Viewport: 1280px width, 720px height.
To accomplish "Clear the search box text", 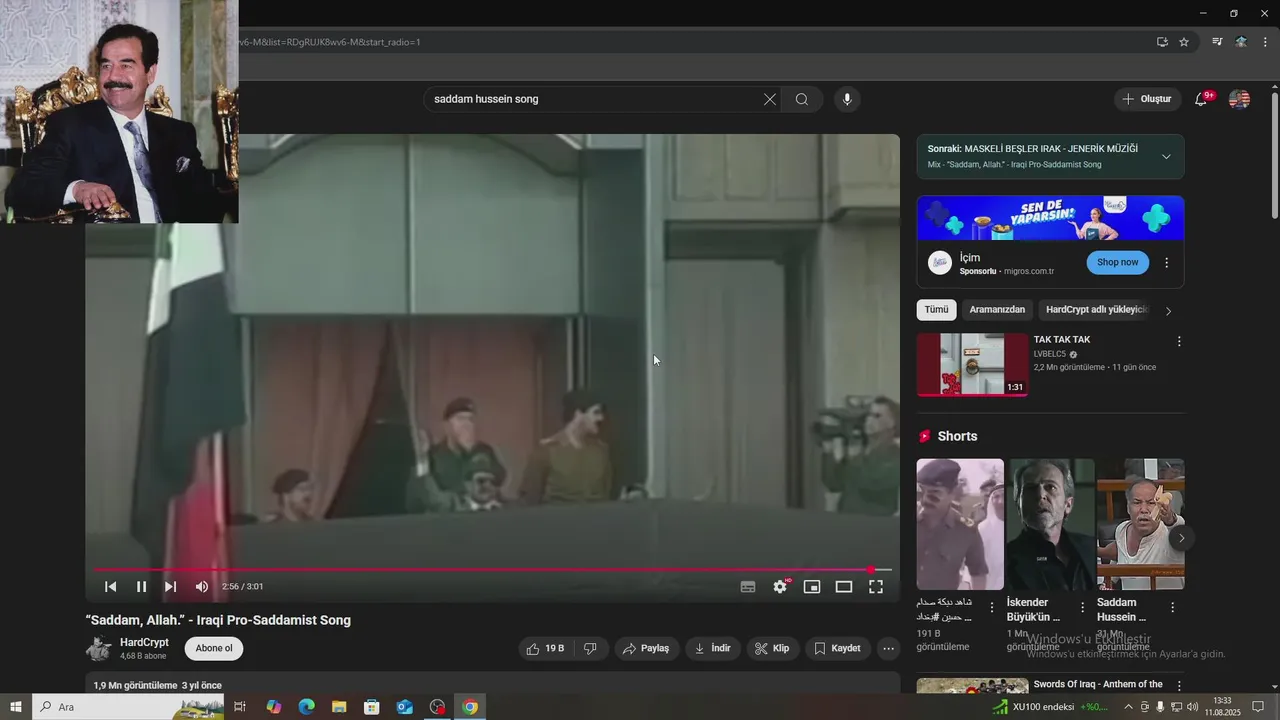I will point(770,99).
